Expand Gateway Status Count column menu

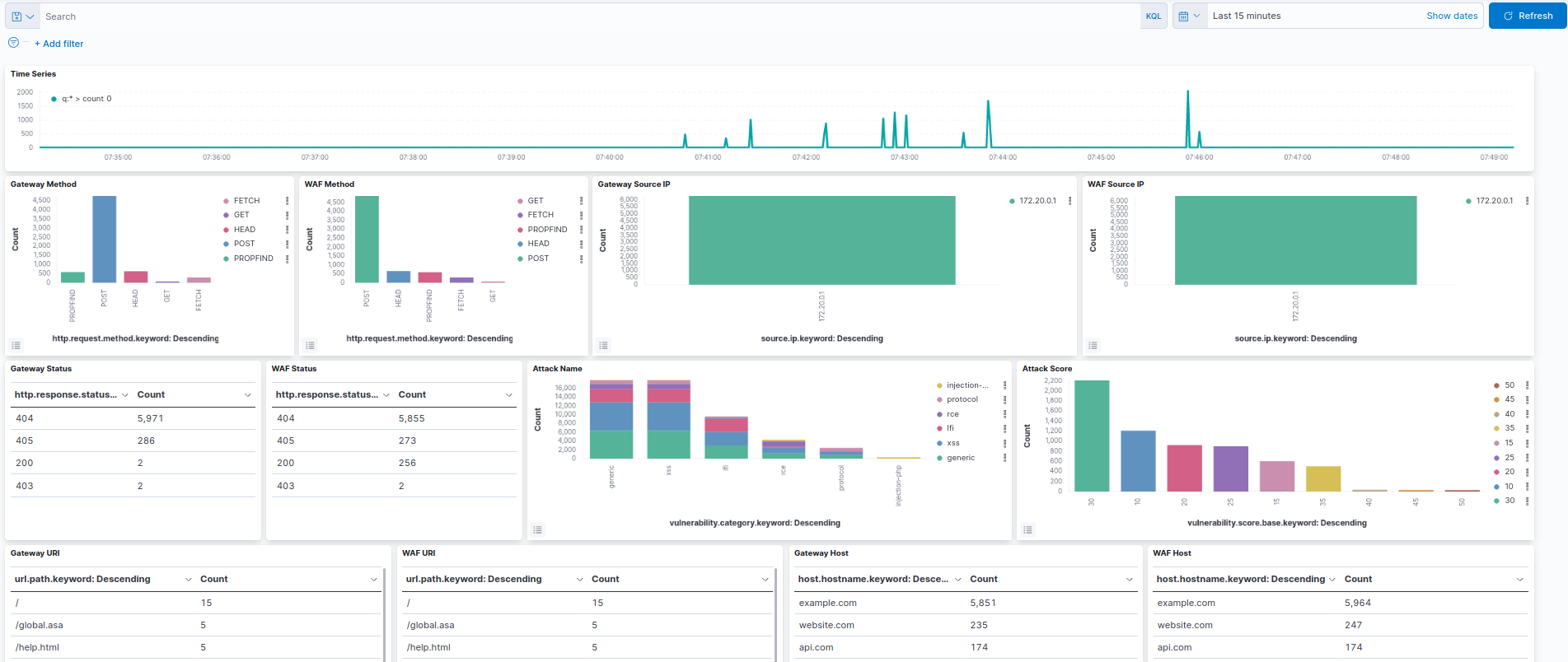click(247, 395)
